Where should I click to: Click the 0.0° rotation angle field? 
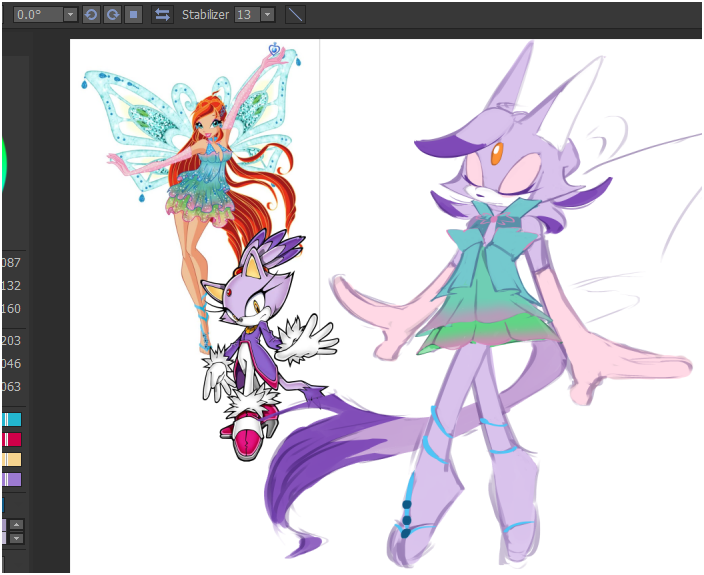(39, 14)
